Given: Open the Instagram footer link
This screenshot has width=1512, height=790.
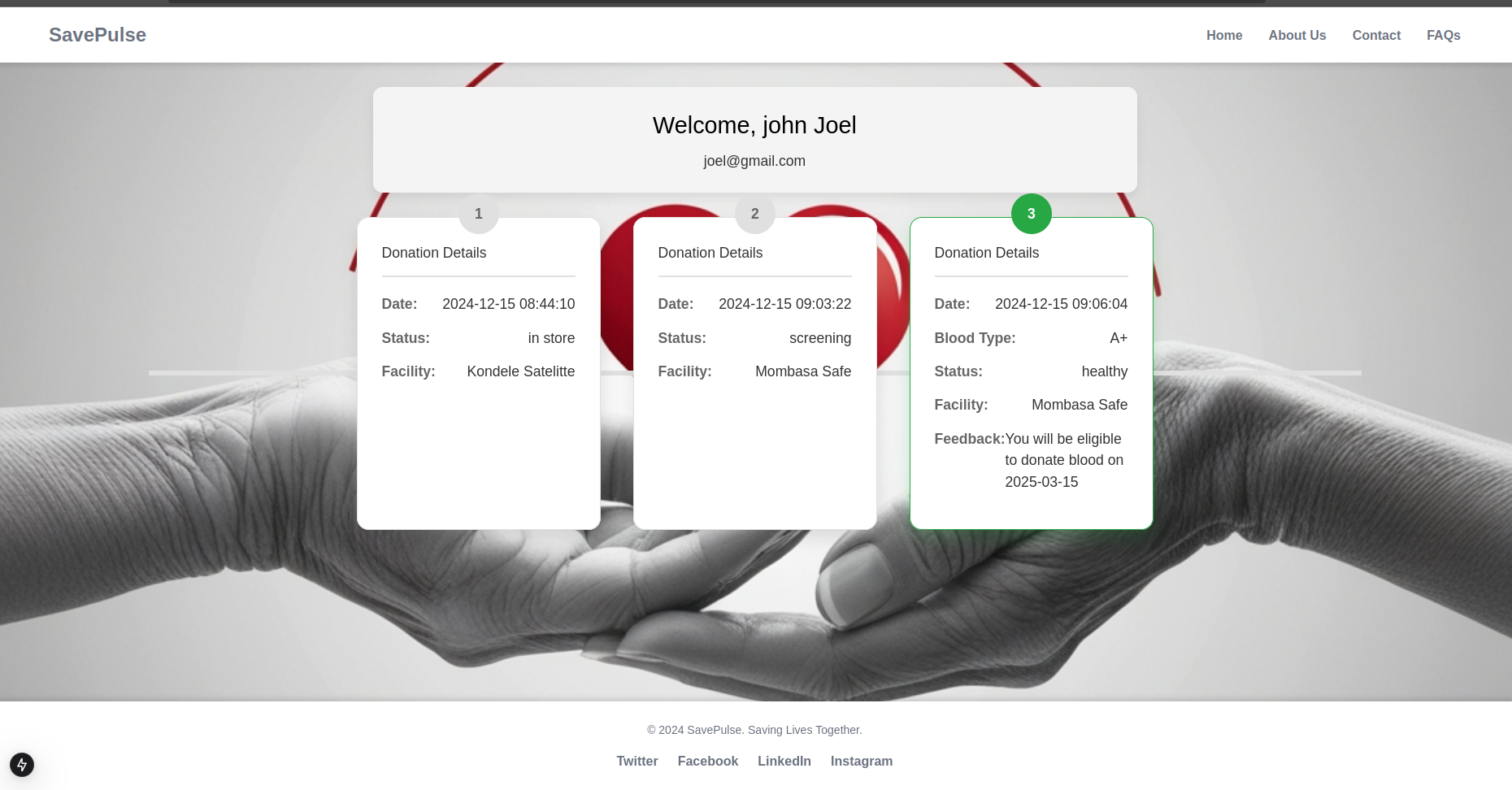Looking at the screenshot, I should (x=861, y=761).
